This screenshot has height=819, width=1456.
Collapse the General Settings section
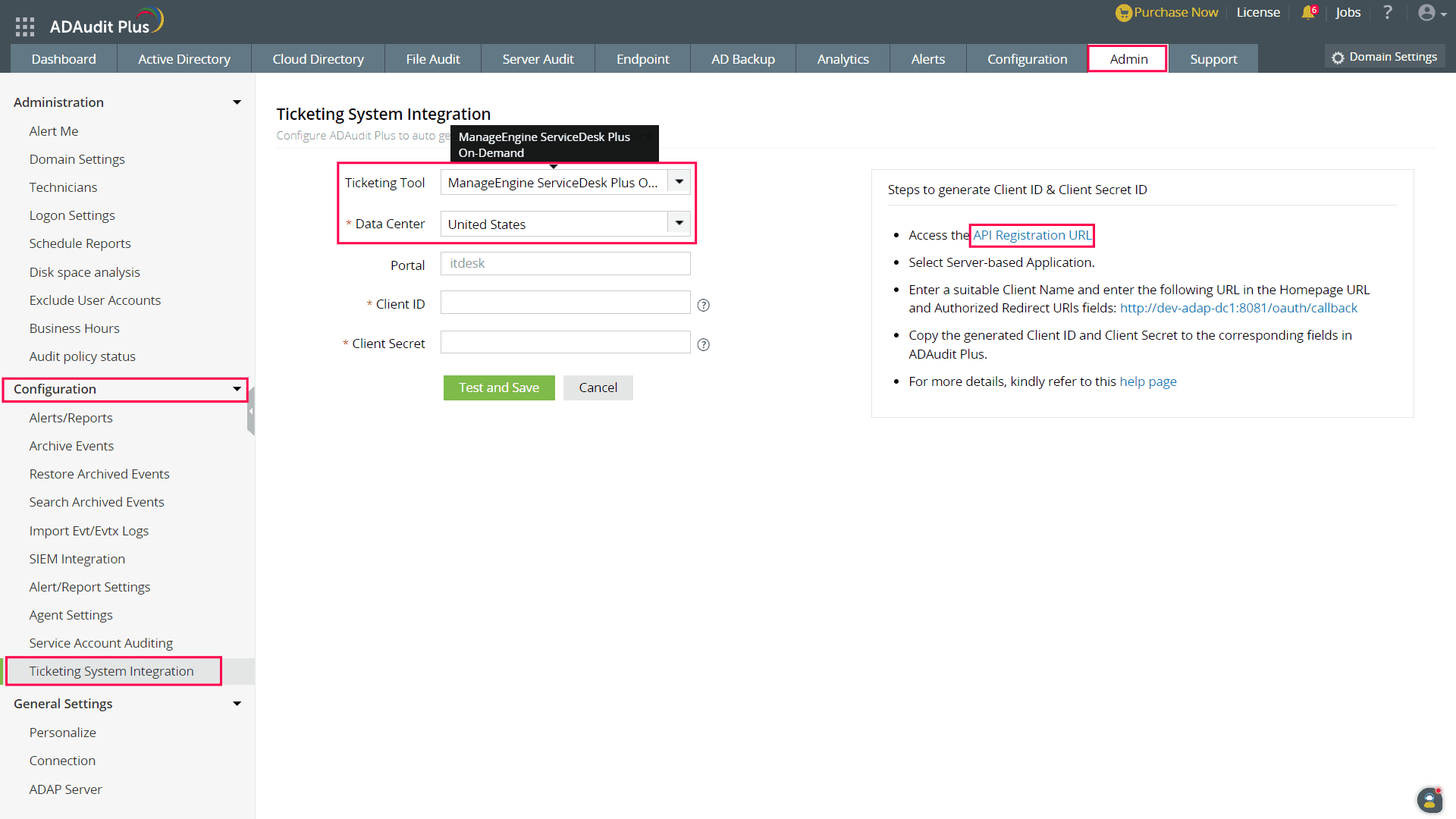237,704
